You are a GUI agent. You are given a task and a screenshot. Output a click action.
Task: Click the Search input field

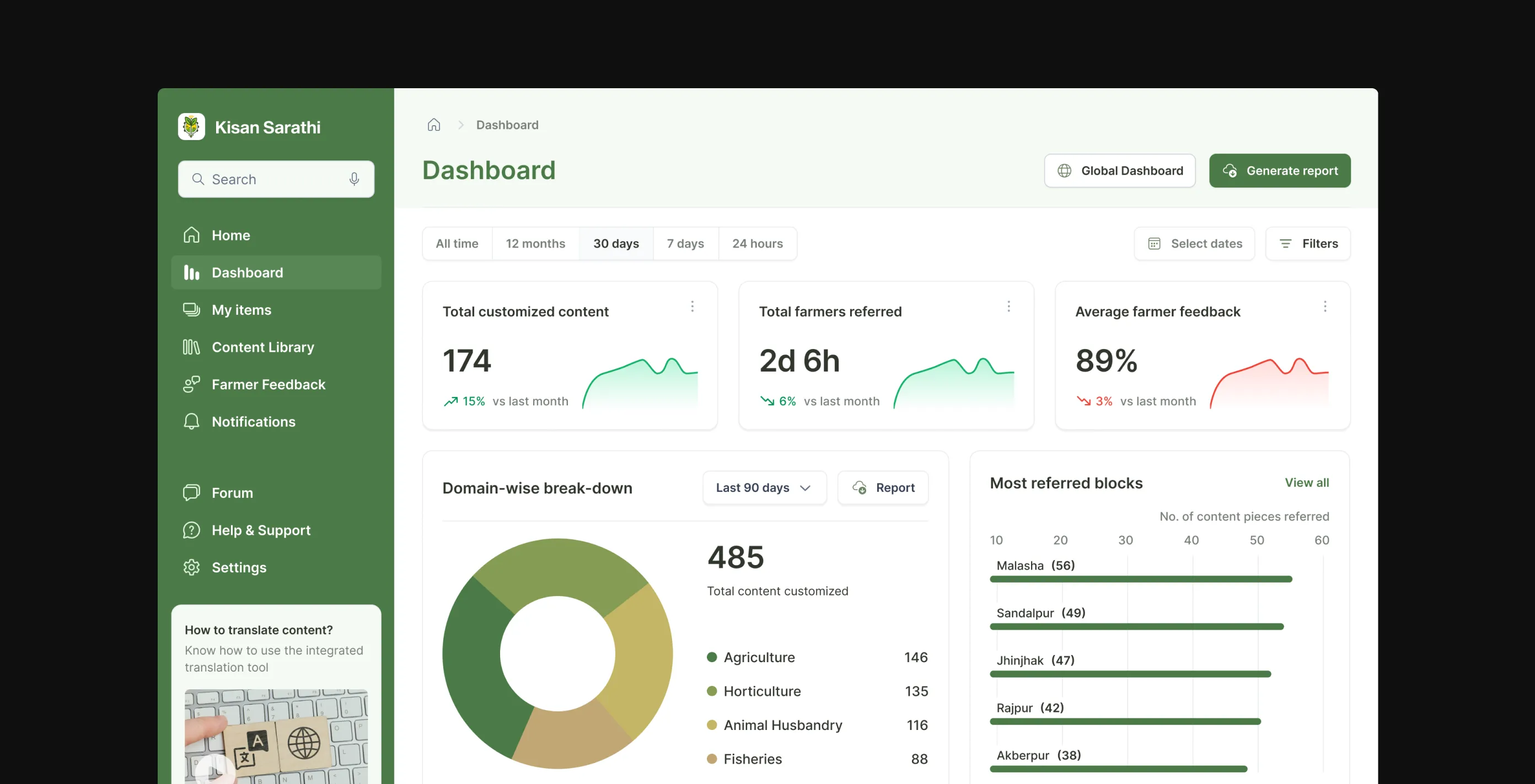[276, 179]
